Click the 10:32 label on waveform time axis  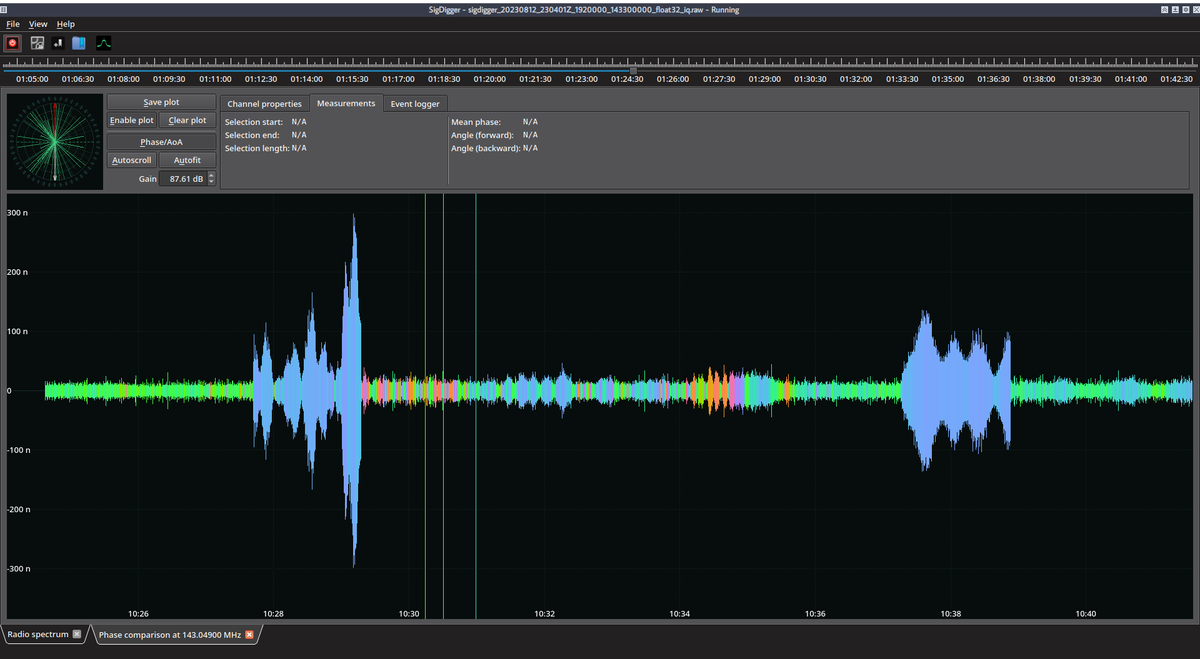[x=544, y=613]
